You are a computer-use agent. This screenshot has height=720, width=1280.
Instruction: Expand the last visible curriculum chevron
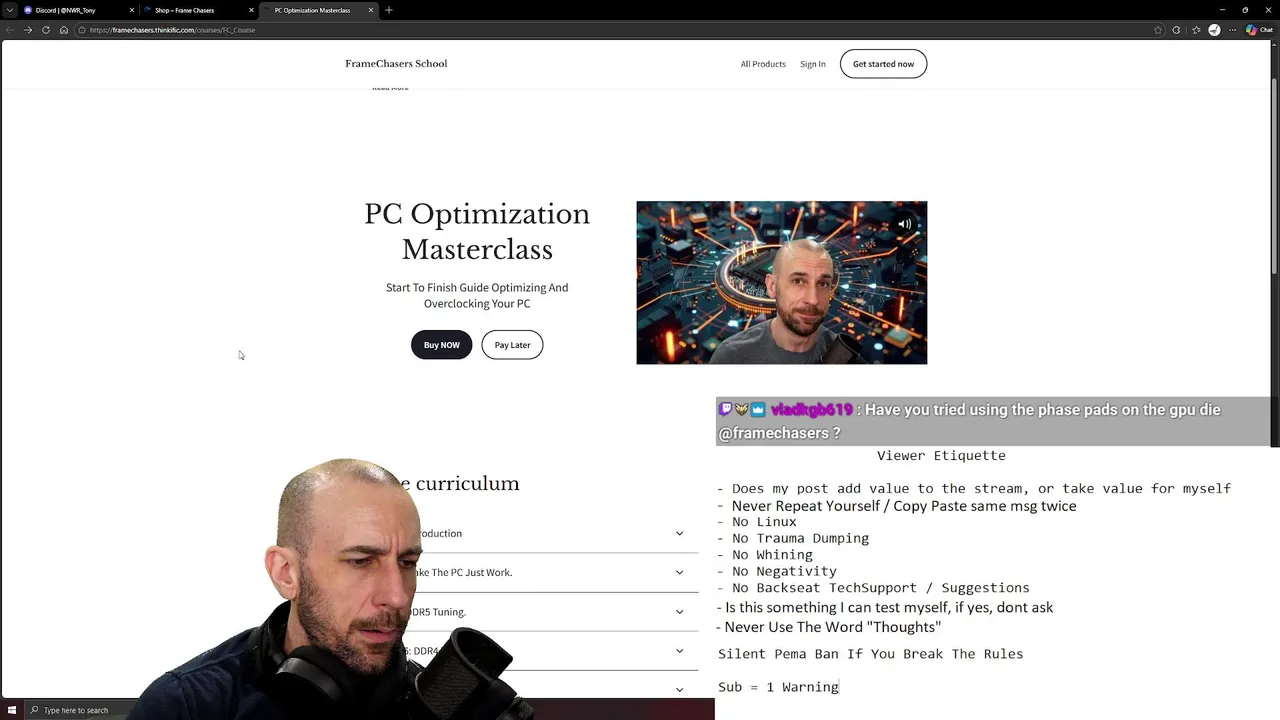(679, 689)
